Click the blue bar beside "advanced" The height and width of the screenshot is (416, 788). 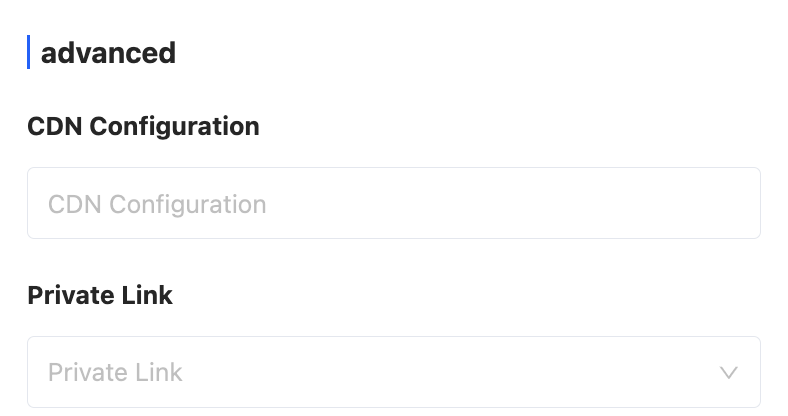pos(29,52)
